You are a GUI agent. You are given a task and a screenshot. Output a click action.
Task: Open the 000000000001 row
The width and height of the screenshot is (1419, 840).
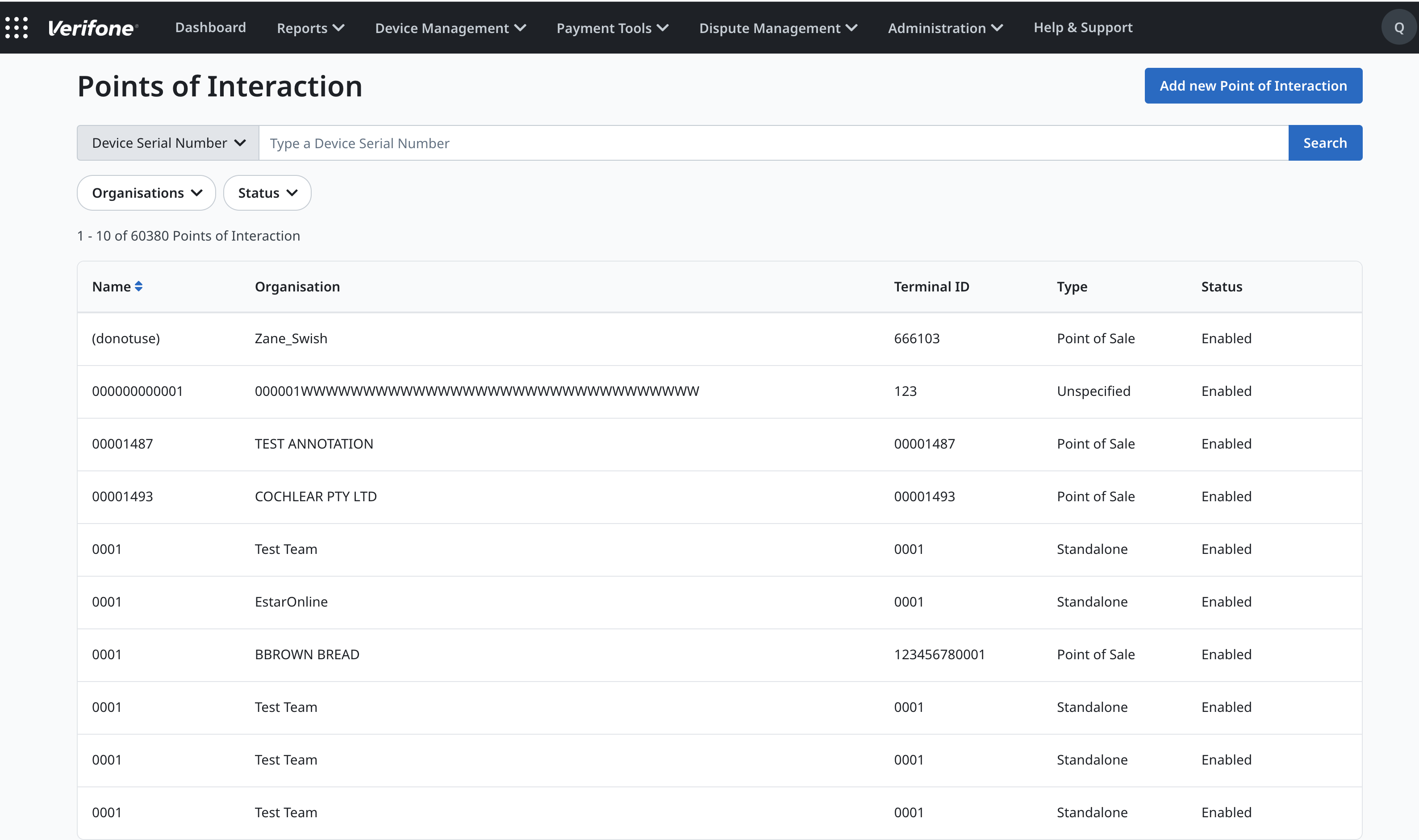coord(719,391)
